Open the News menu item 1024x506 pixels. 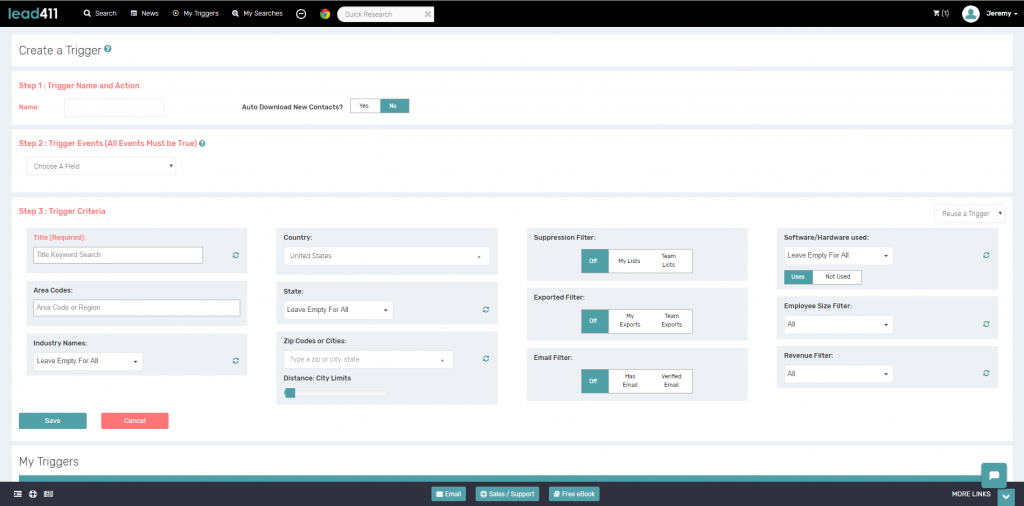click(144, 14)
